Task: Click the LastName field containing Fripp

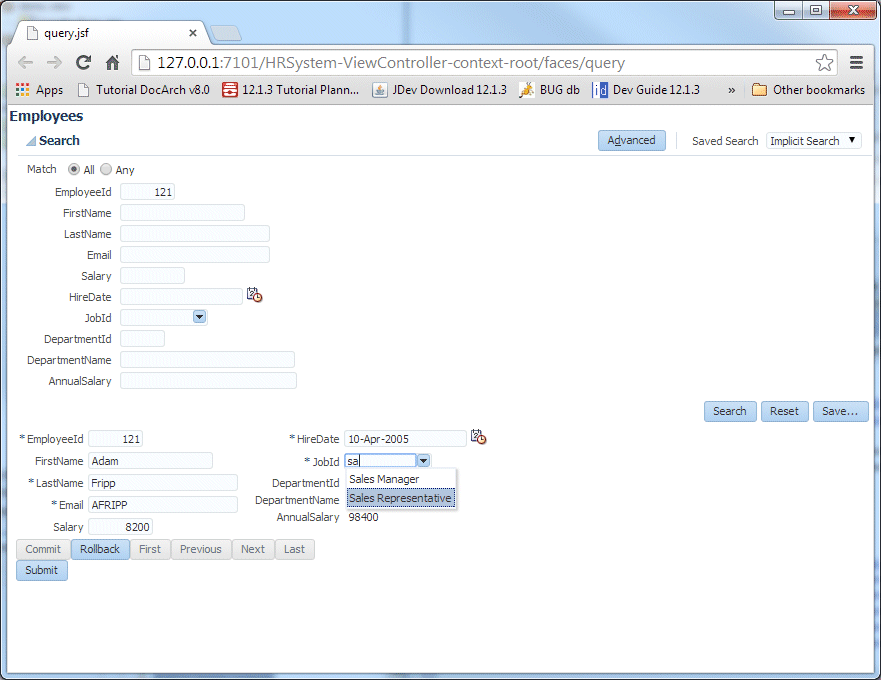Action: (163, 483)
